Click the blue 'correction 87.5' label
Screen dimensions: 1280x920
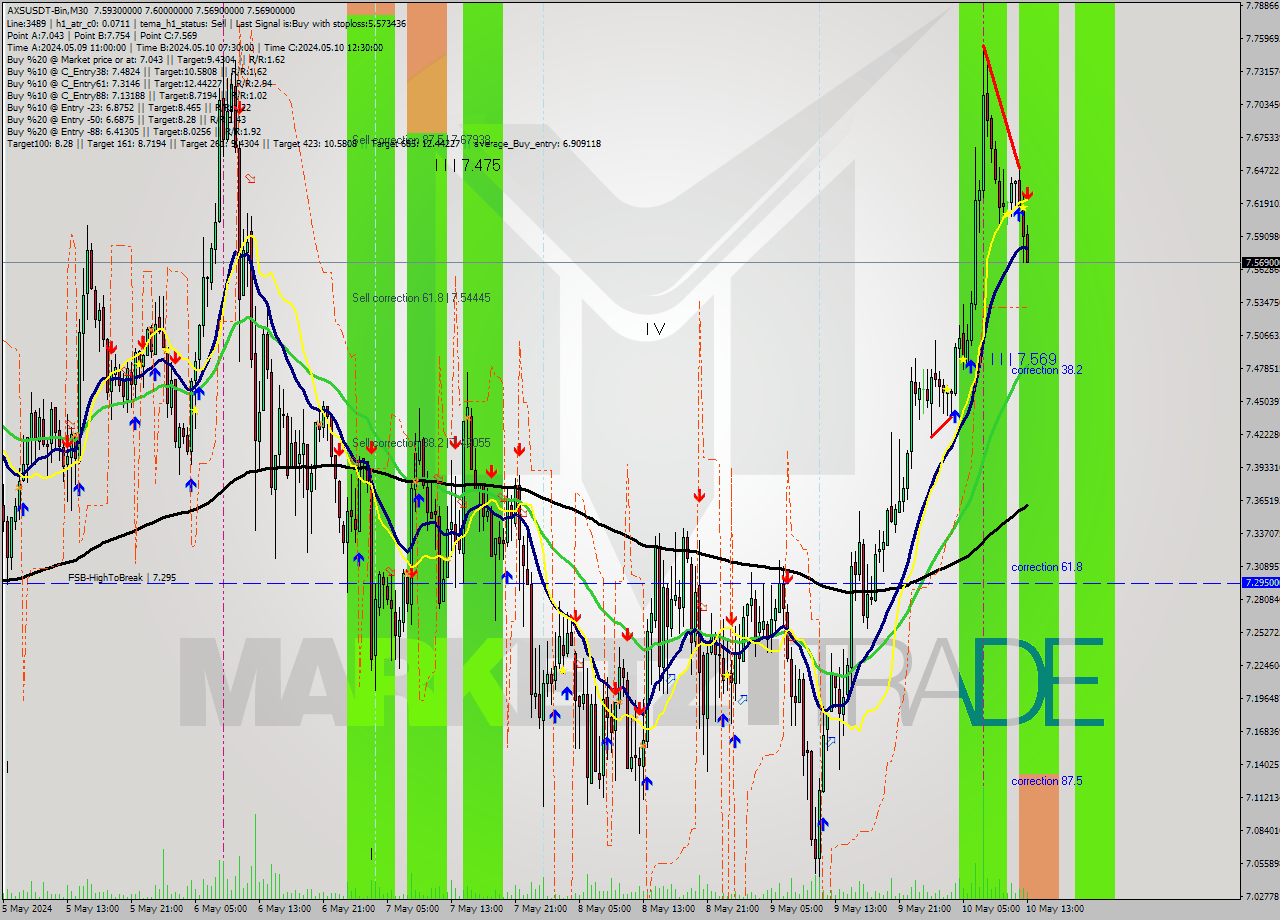[x=1046, y=781]
